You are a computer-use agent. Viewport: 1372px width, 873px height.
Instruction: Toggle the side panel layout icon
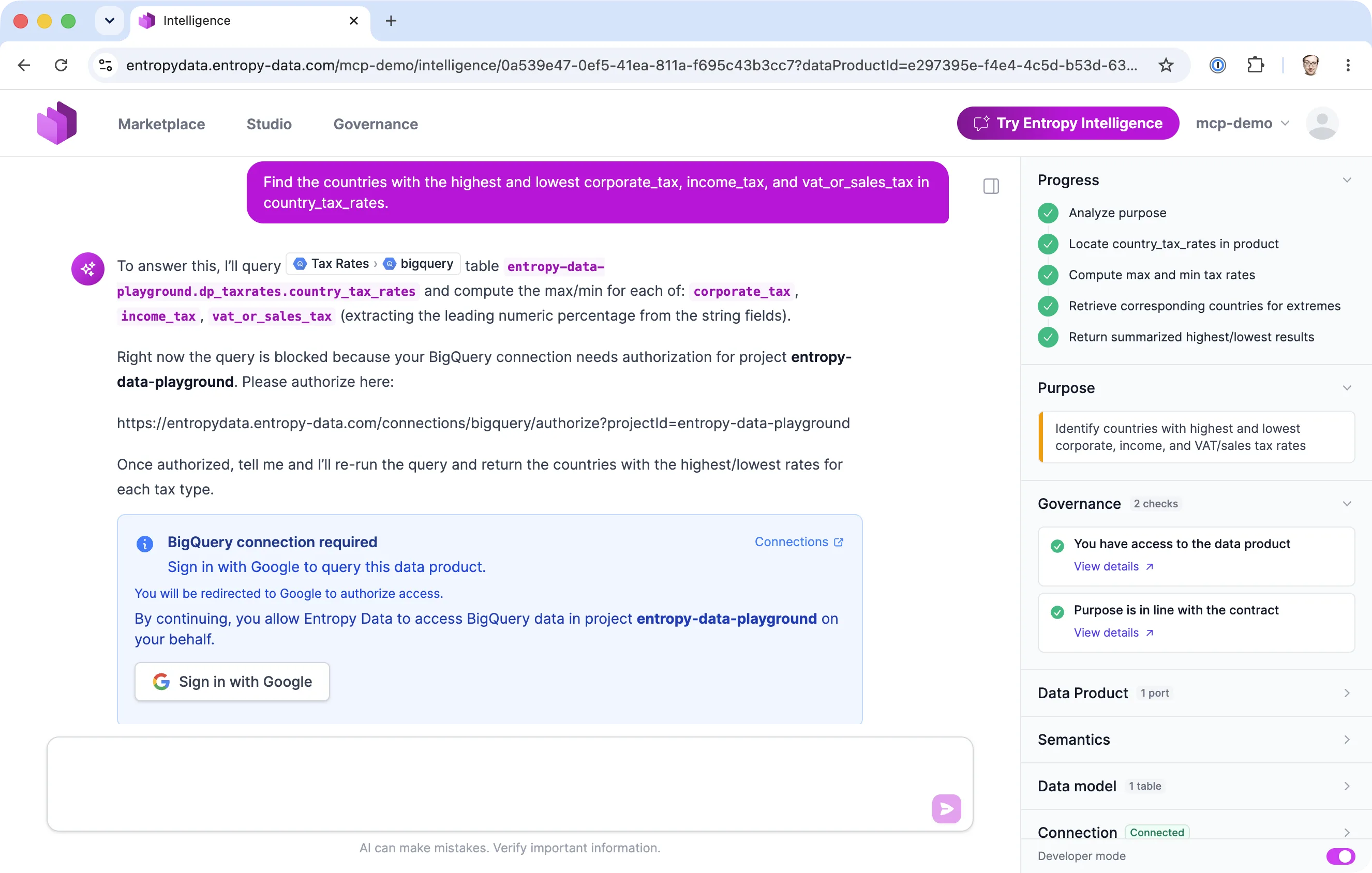pos(991,186)
